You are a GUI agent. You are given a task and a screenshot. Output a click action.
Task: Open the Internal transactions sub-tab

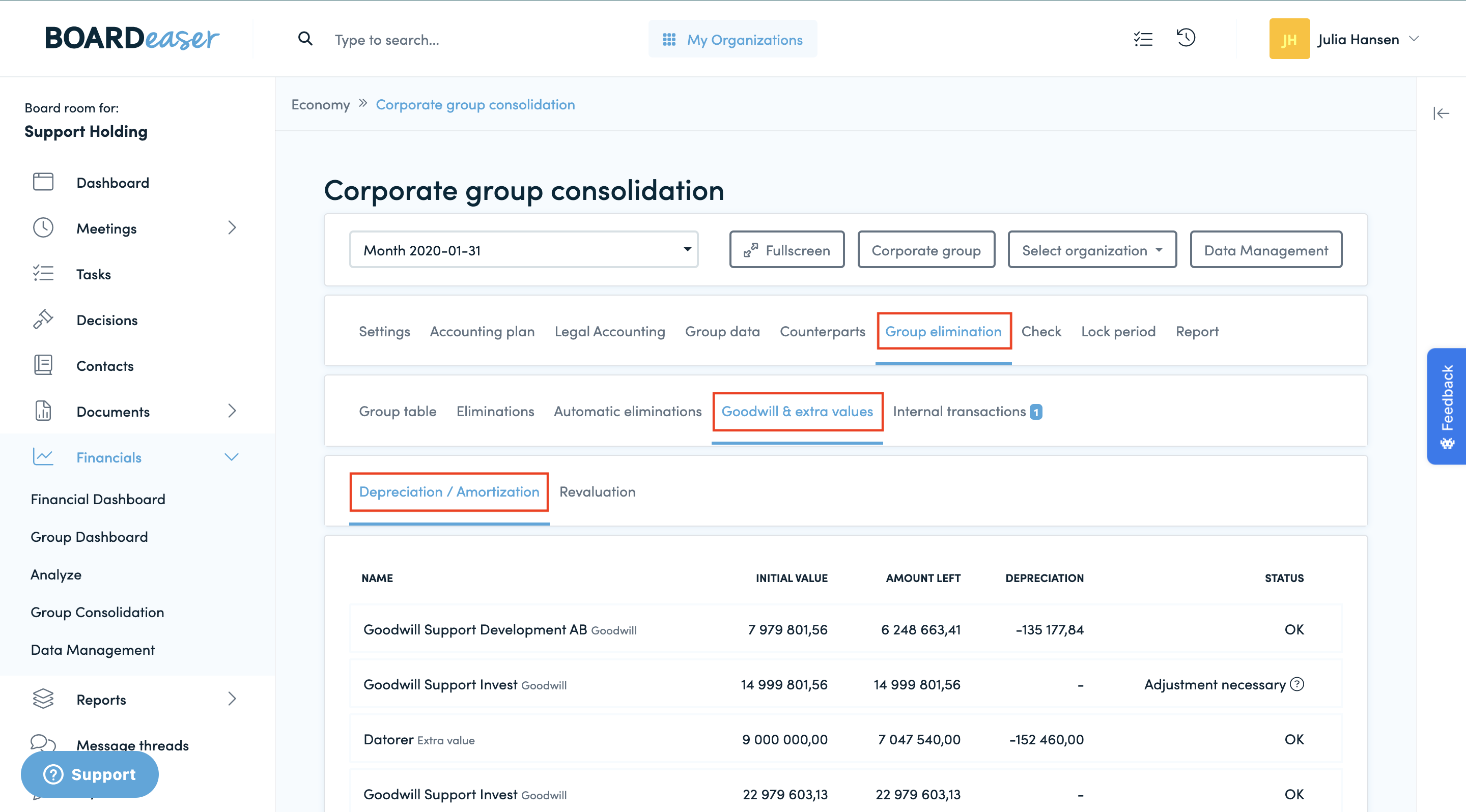click(960, 411)
